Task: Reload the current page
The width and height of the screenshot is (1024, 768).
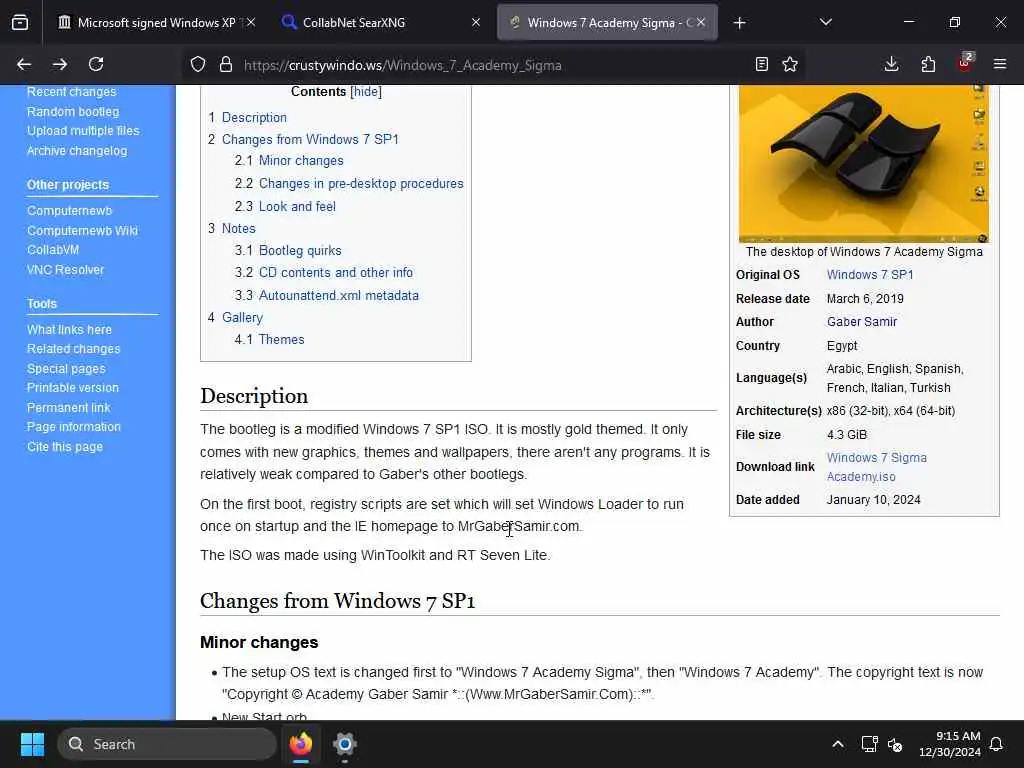Action: coord(96,64)
